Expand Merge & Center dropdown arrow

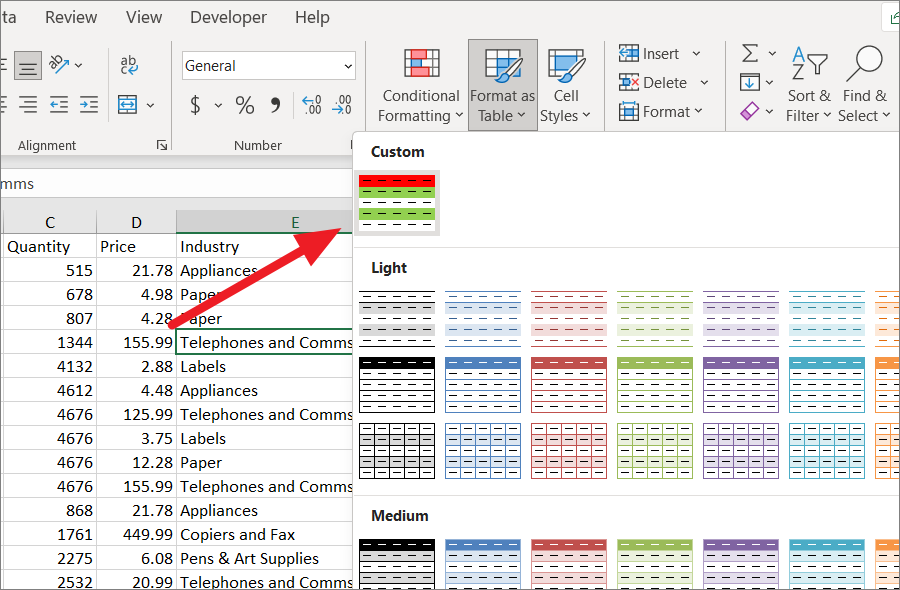[x=150, y=105]
